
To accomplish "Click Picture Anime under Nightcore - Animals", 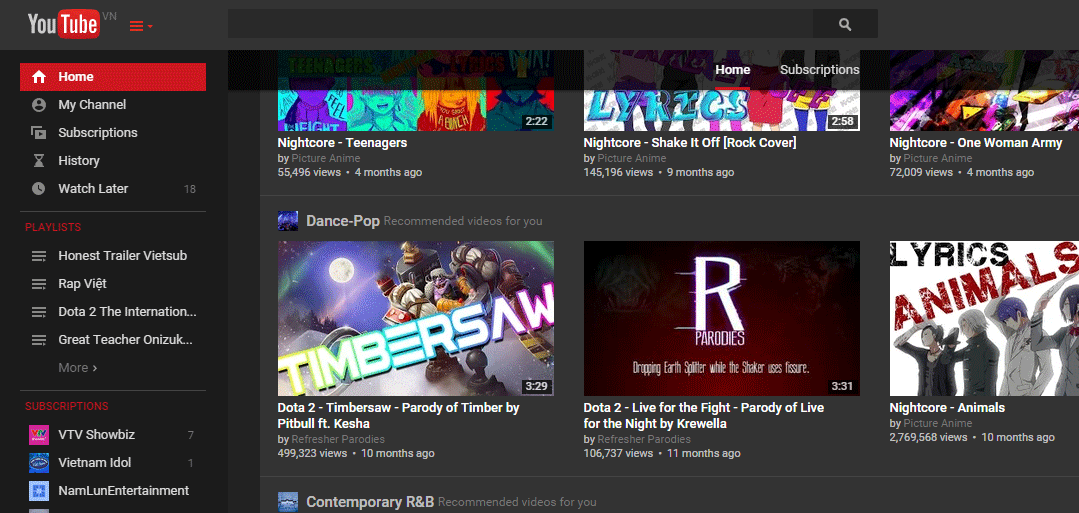I will [937, 423].
